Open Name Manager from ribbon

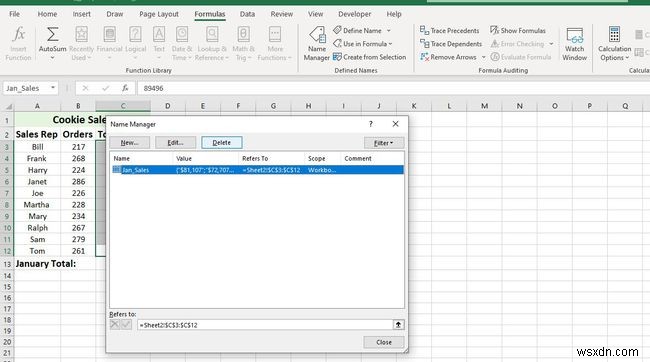(317, 44)
